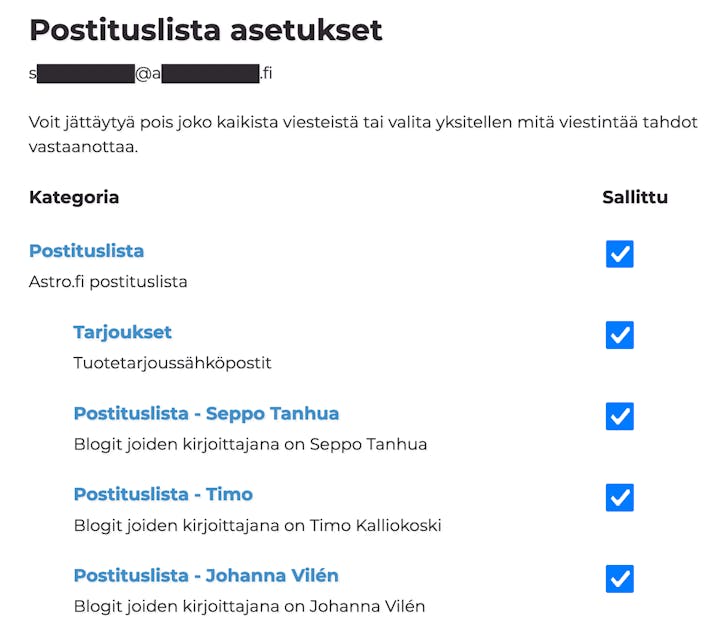Disable the Seppo Tanhua mailing list checkbox
728x617 pixels.
620,416
